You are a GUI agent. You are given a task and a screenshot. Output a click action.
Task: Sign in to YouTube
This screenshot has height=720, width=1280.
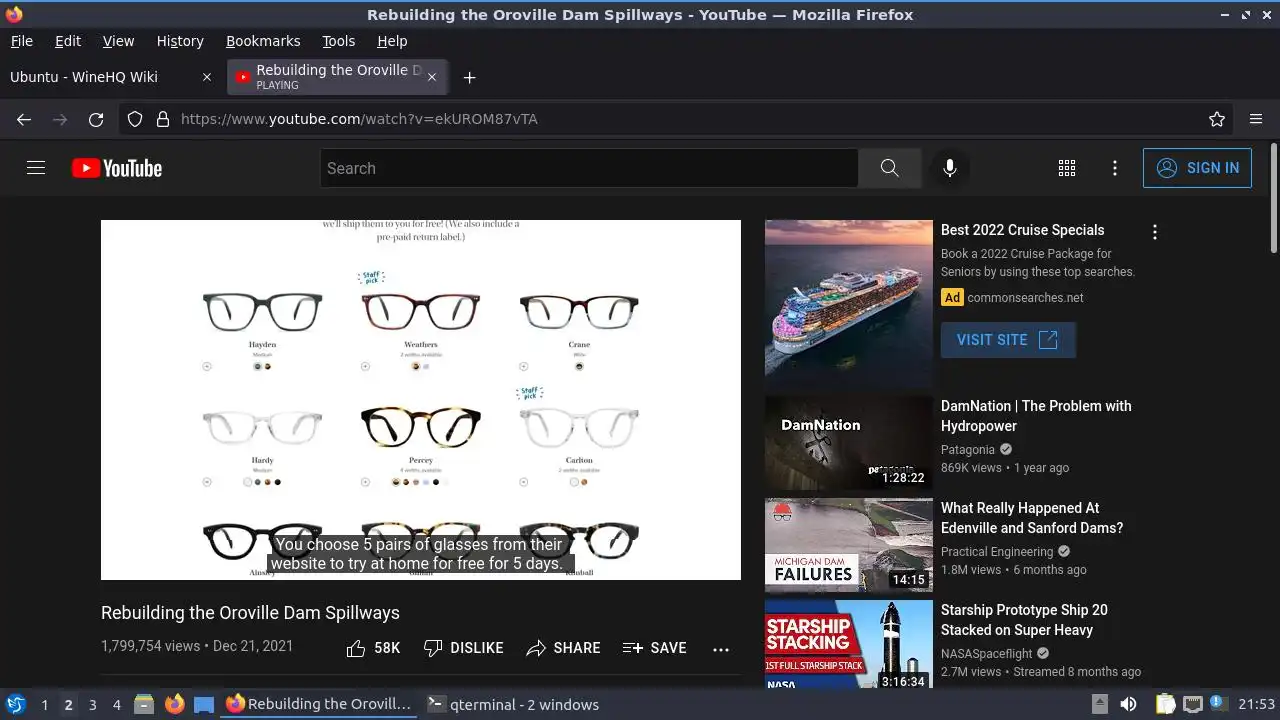[1197, 168]
